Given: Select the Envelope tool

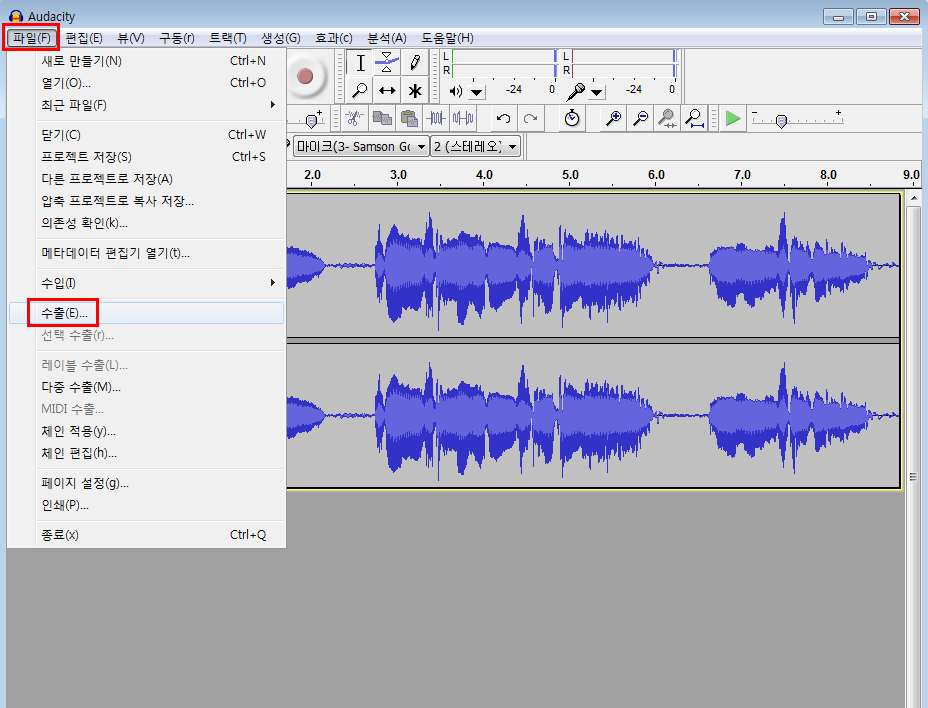Looking at the screenshot, I should pyautogui.click(x=387, y=63).
